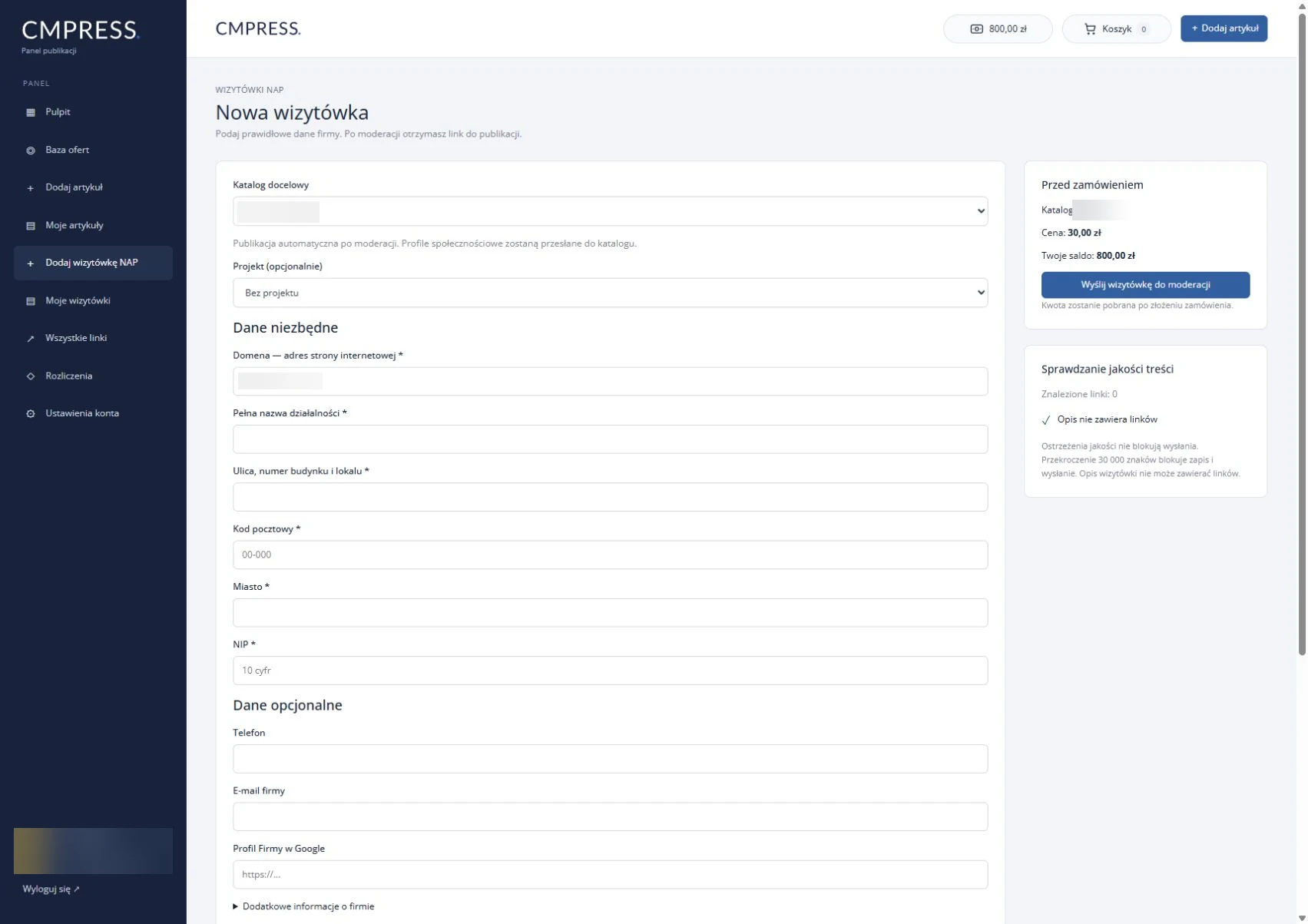Open Pulpit in the sidebar menu
1308x924 pixels.
tap(93, 112)
